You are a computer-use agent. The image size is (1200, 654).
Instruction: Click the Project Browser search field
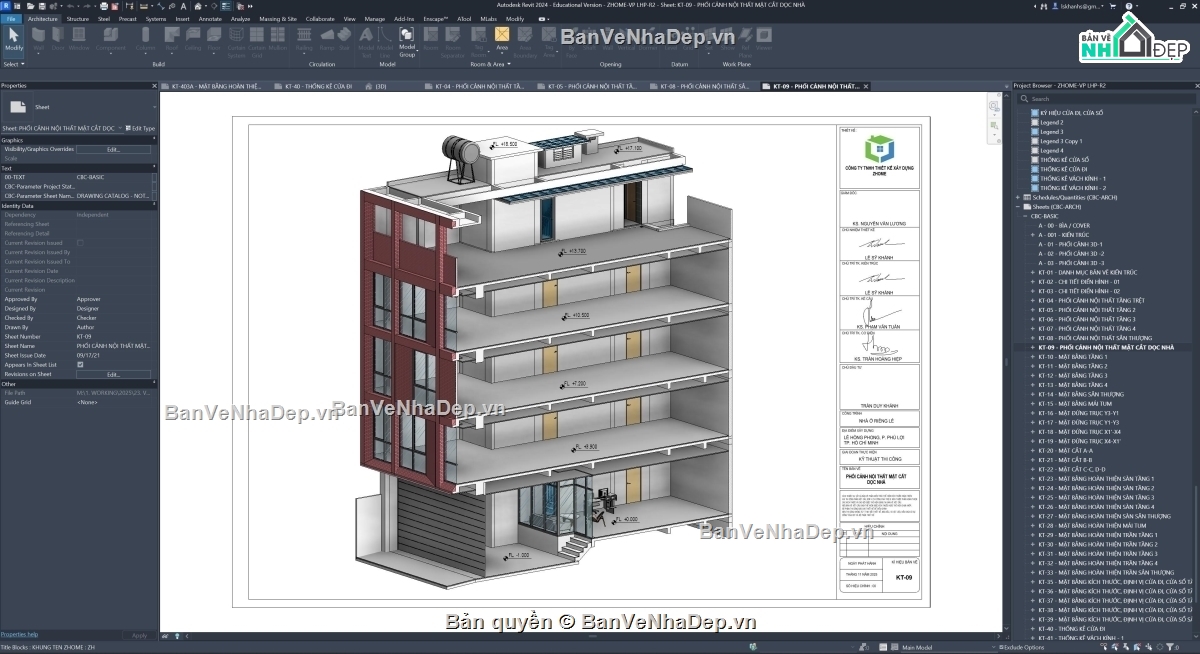[x=1105, y=99]
